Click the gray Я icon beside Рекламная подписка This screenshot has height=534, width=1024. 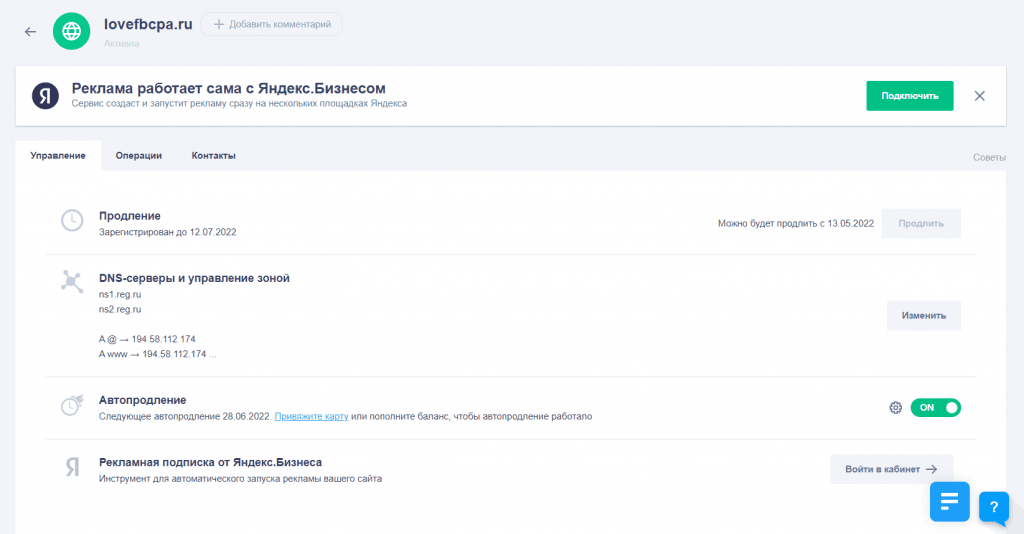pyautogui.click(x=72, y=467)
